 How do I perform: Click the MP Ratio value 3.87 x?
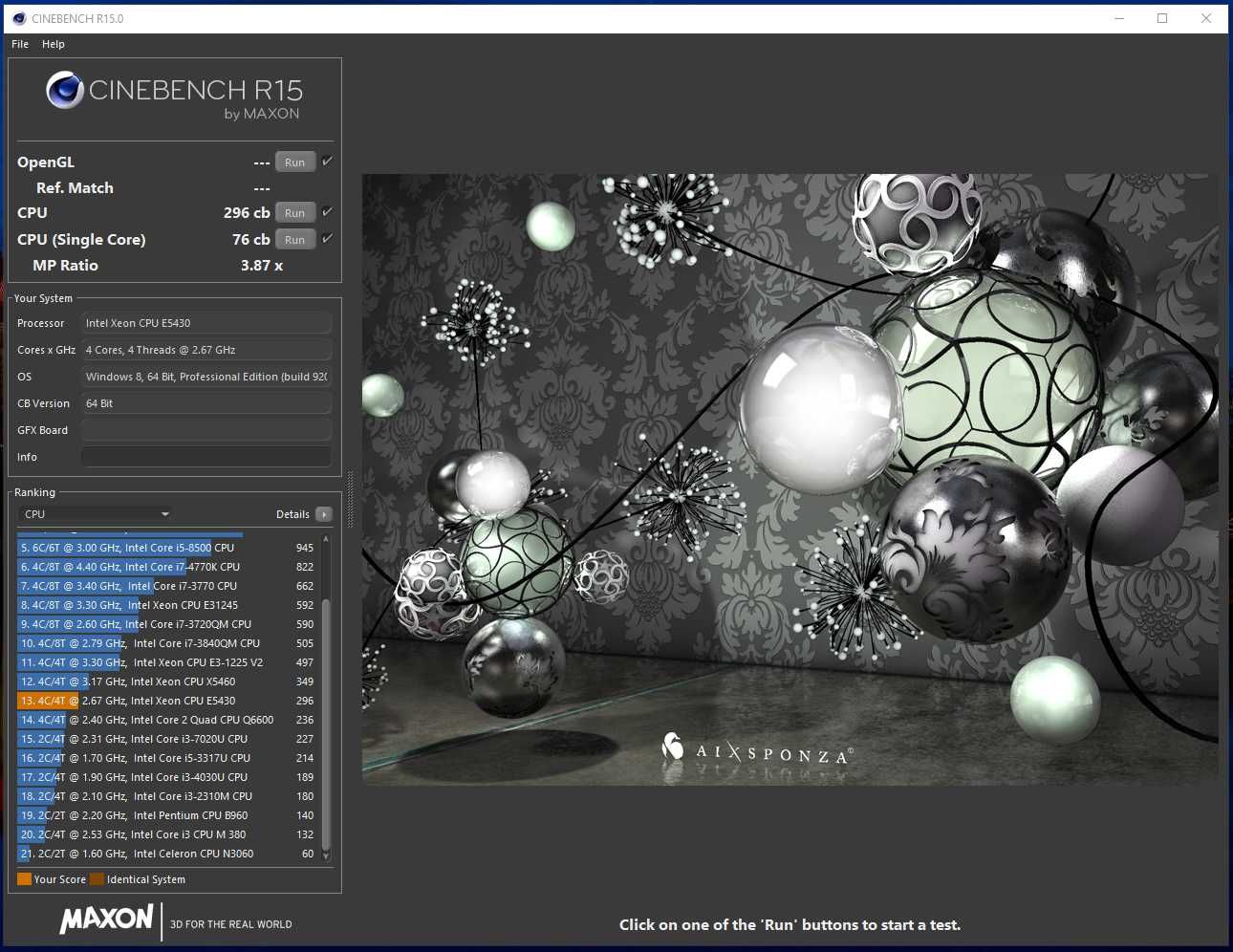click(x=262, y=266)
